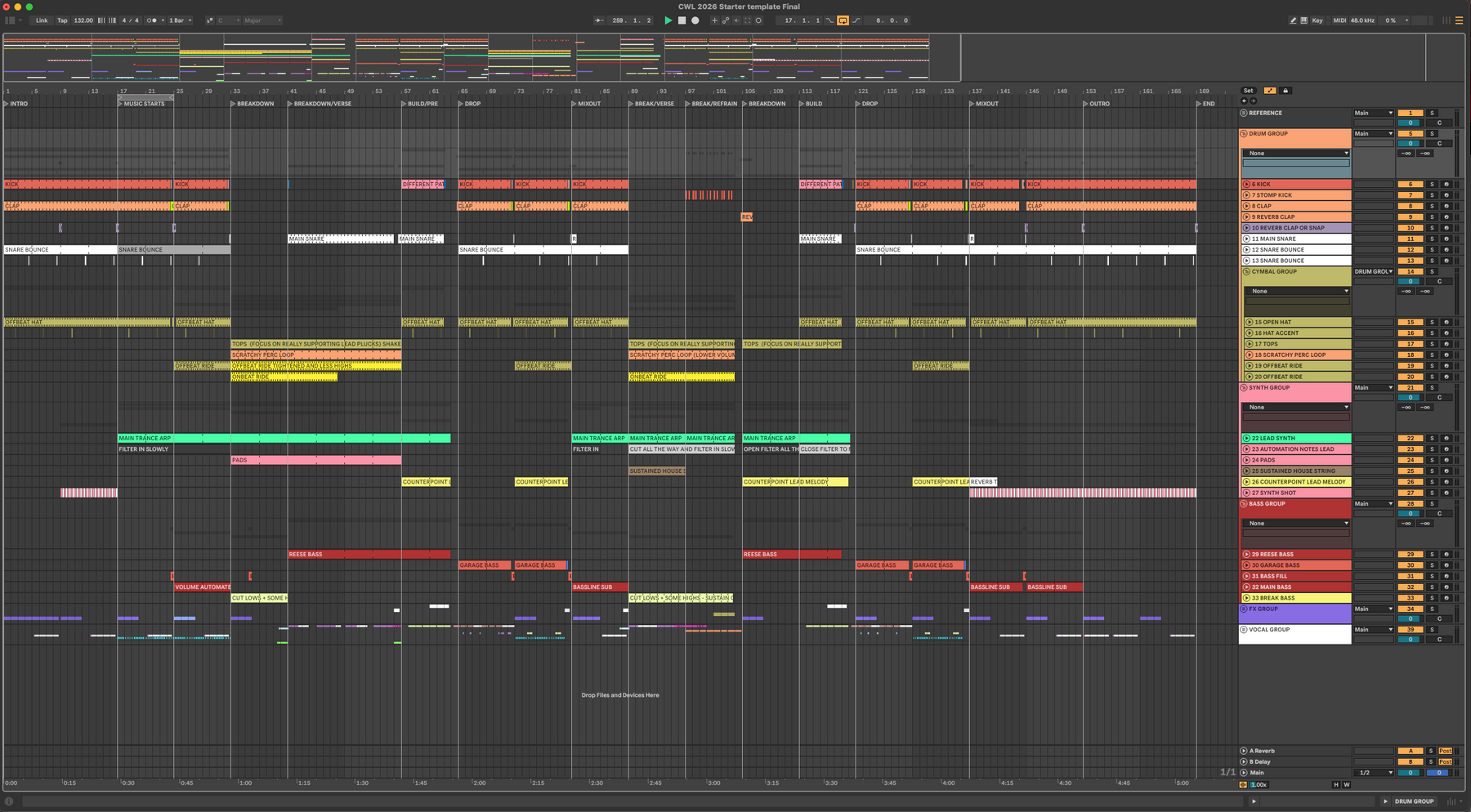Viewport: 1471px width, 812px height.
Task: Click the Main track volume field
Action: click(1411, 773)
